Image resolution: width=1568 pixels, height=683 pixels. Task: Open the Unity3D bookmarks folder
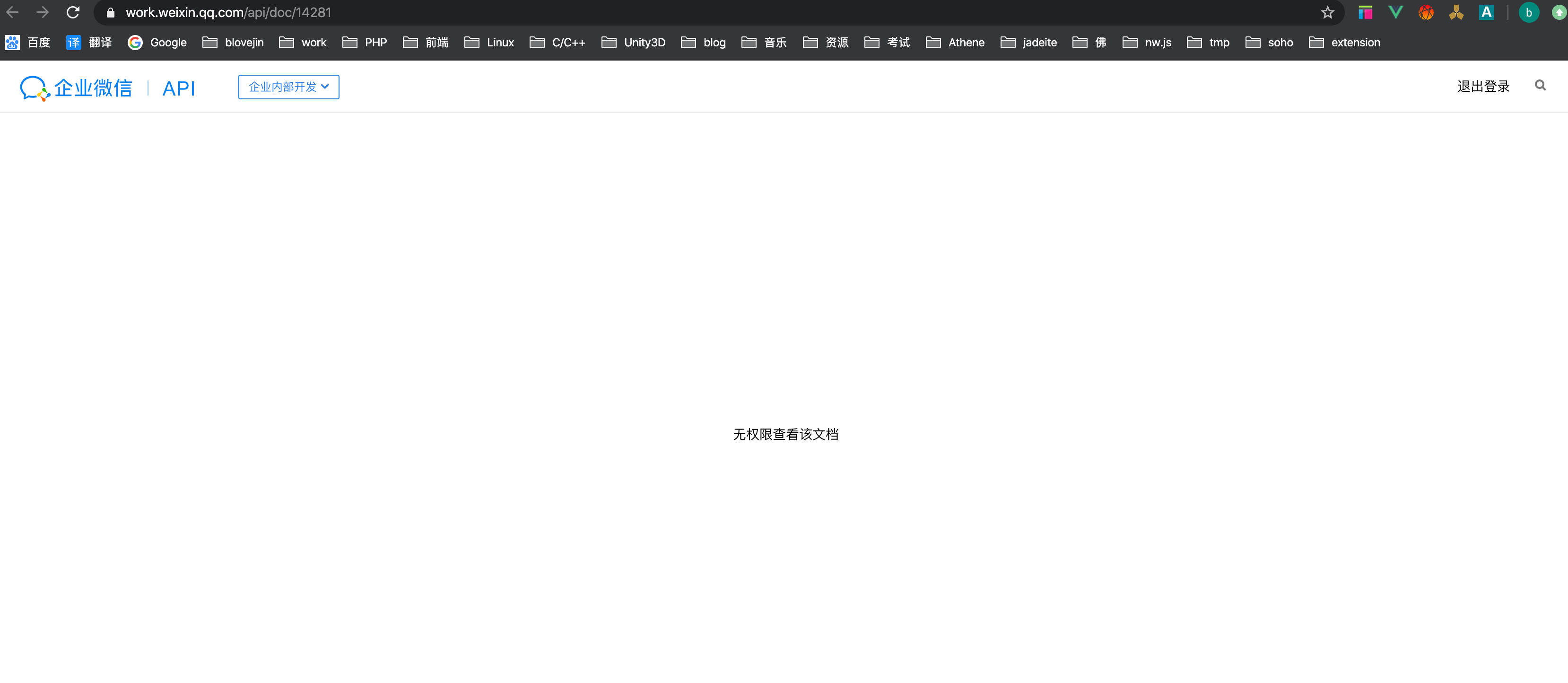click(x=633, y=43)
